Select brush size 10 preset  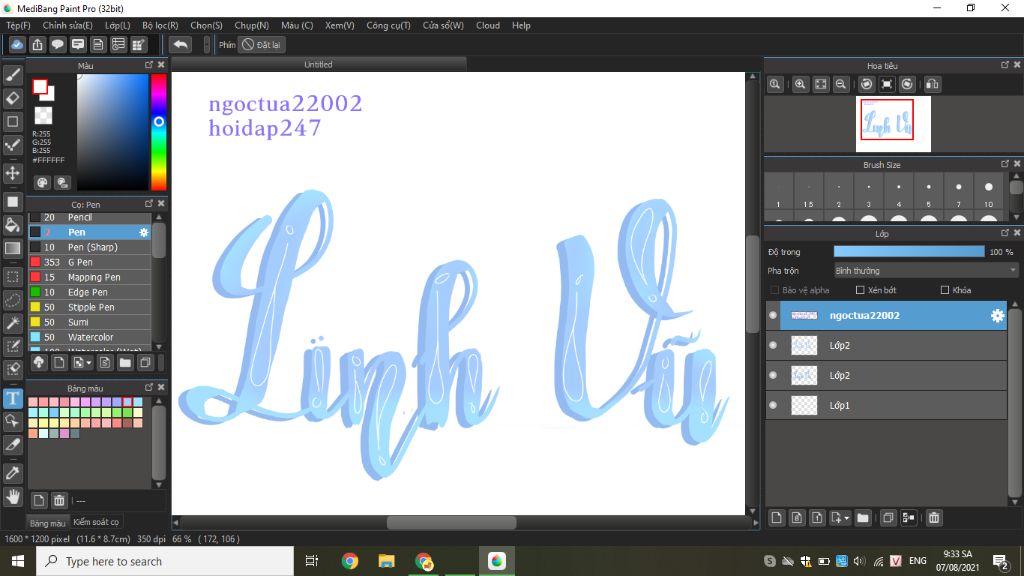(x=989, y=193)
